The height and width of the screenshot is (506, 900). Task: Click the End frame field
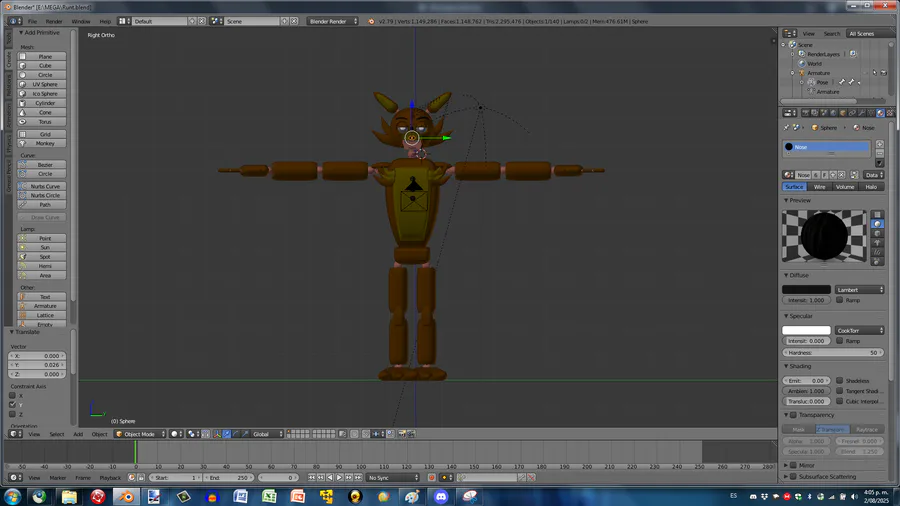click(x=226, y=477)
